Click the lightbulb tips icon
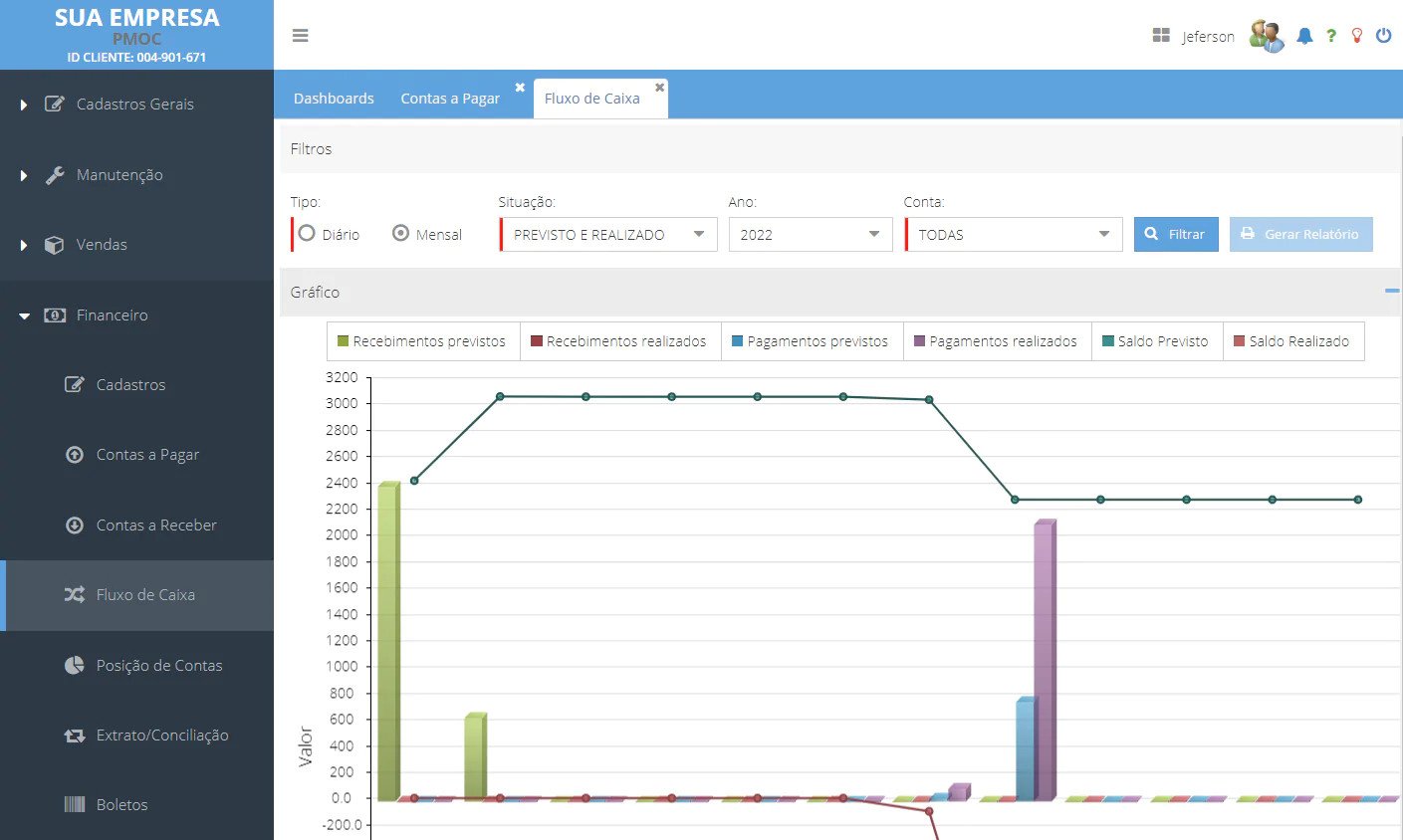Image resolution: width=1403 pixels, height=840 pixels. click(1356, 36)
